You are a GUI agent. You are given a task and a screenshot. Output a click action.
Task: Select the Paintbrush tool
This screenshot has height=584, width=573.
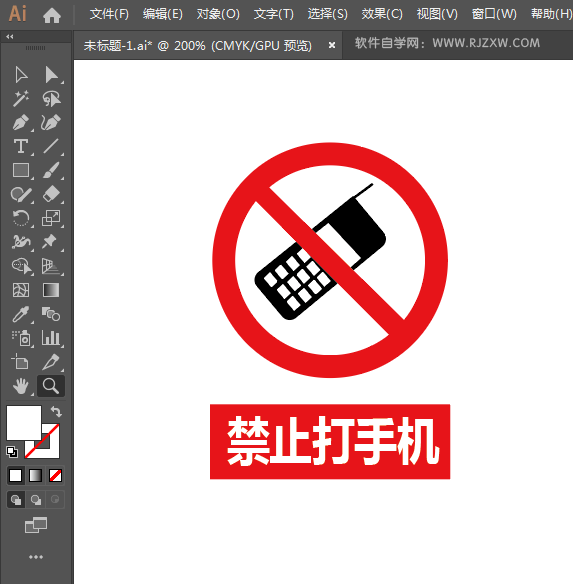[x=51, y=170]
